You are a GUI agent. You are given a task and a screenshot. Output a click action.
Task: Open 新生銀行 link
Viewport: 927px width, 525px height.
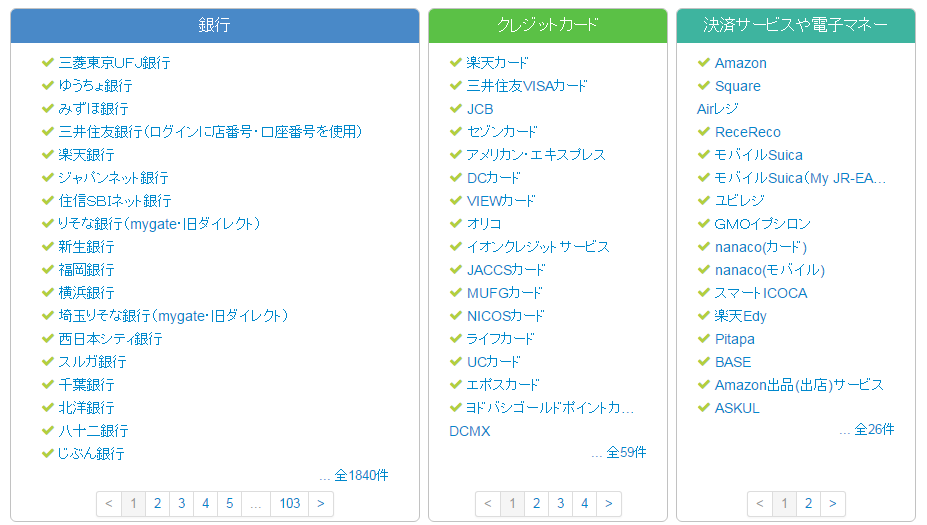click(86, 247)
